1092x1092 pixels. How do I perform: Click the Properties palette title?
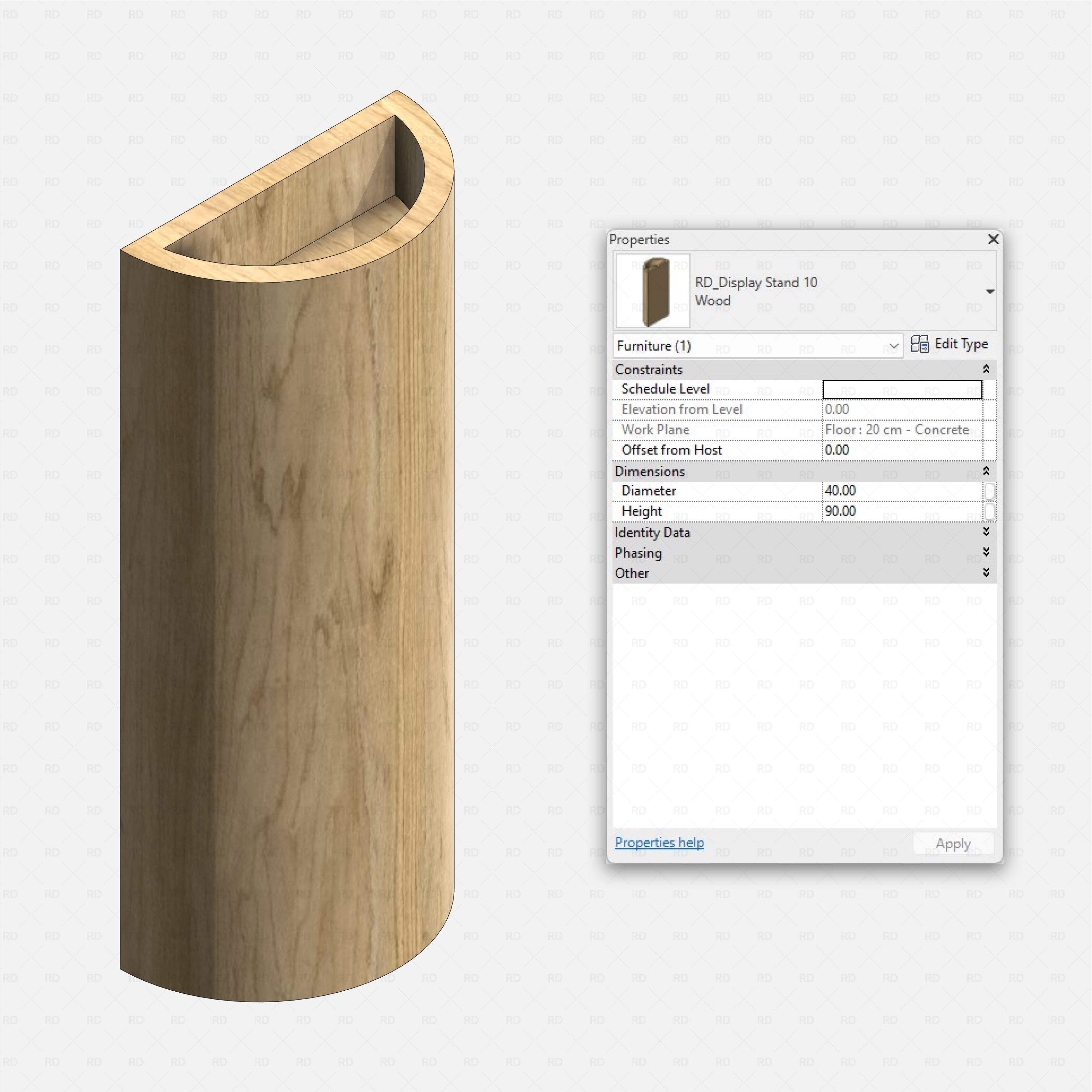[x=639, y=240]
